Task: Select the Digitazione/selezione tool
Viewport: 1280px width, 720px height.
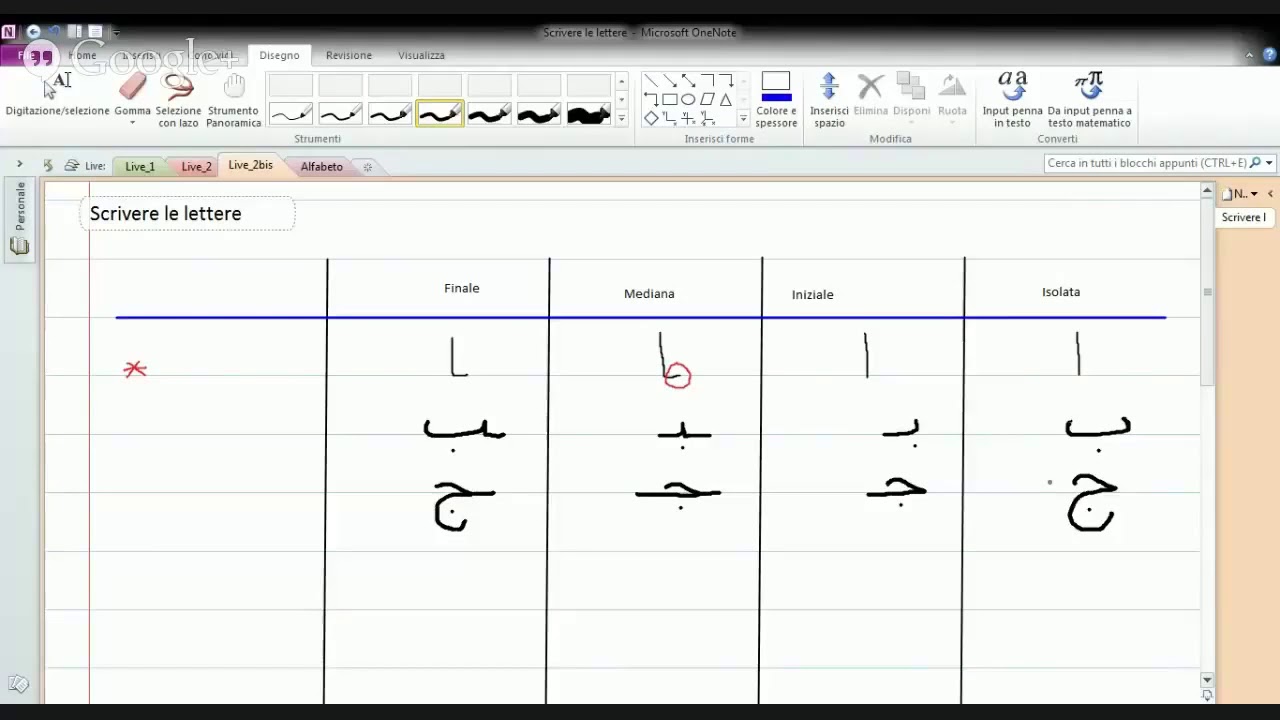Action: 58,95
